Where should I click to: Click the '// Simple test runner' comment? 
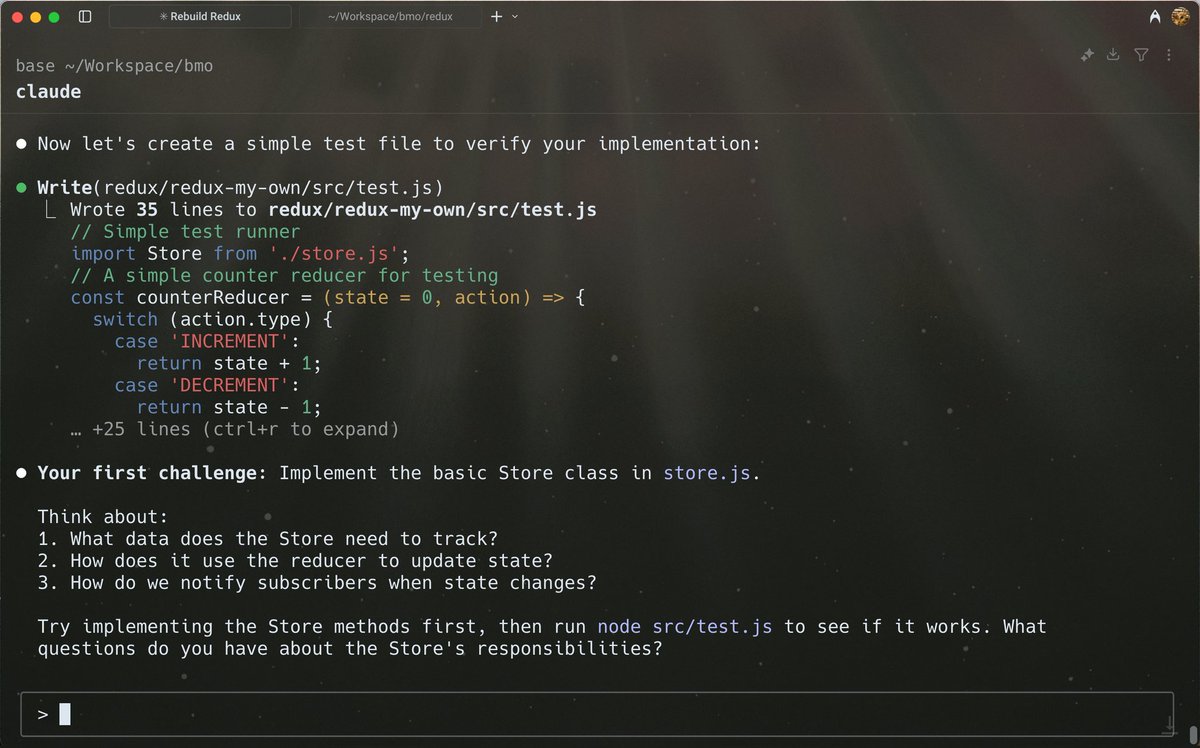pos(185,231)
